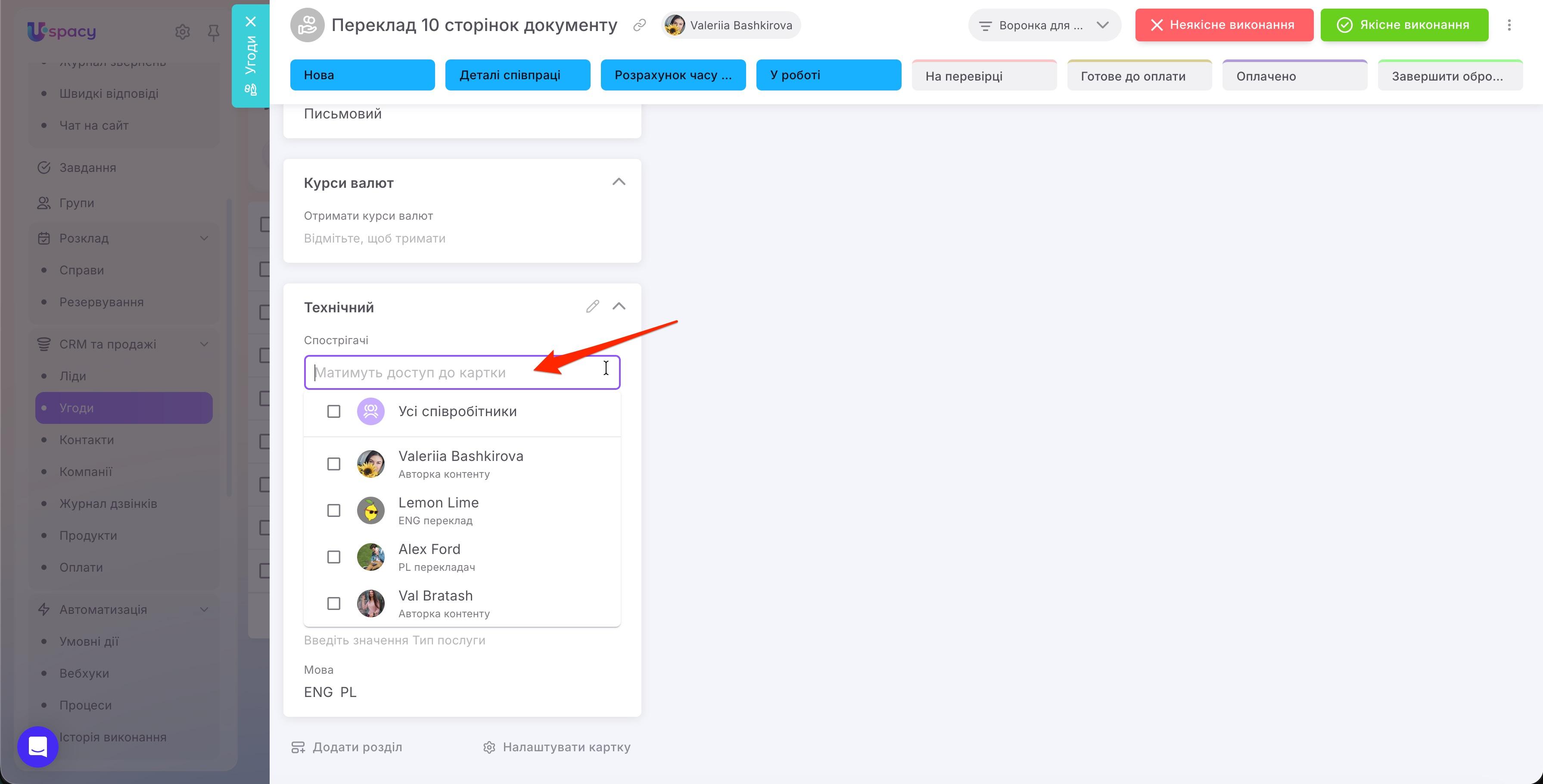Select Розрахунок часу stage
1543x784 pixels.
pyautogui.click(x=673, y=75)
